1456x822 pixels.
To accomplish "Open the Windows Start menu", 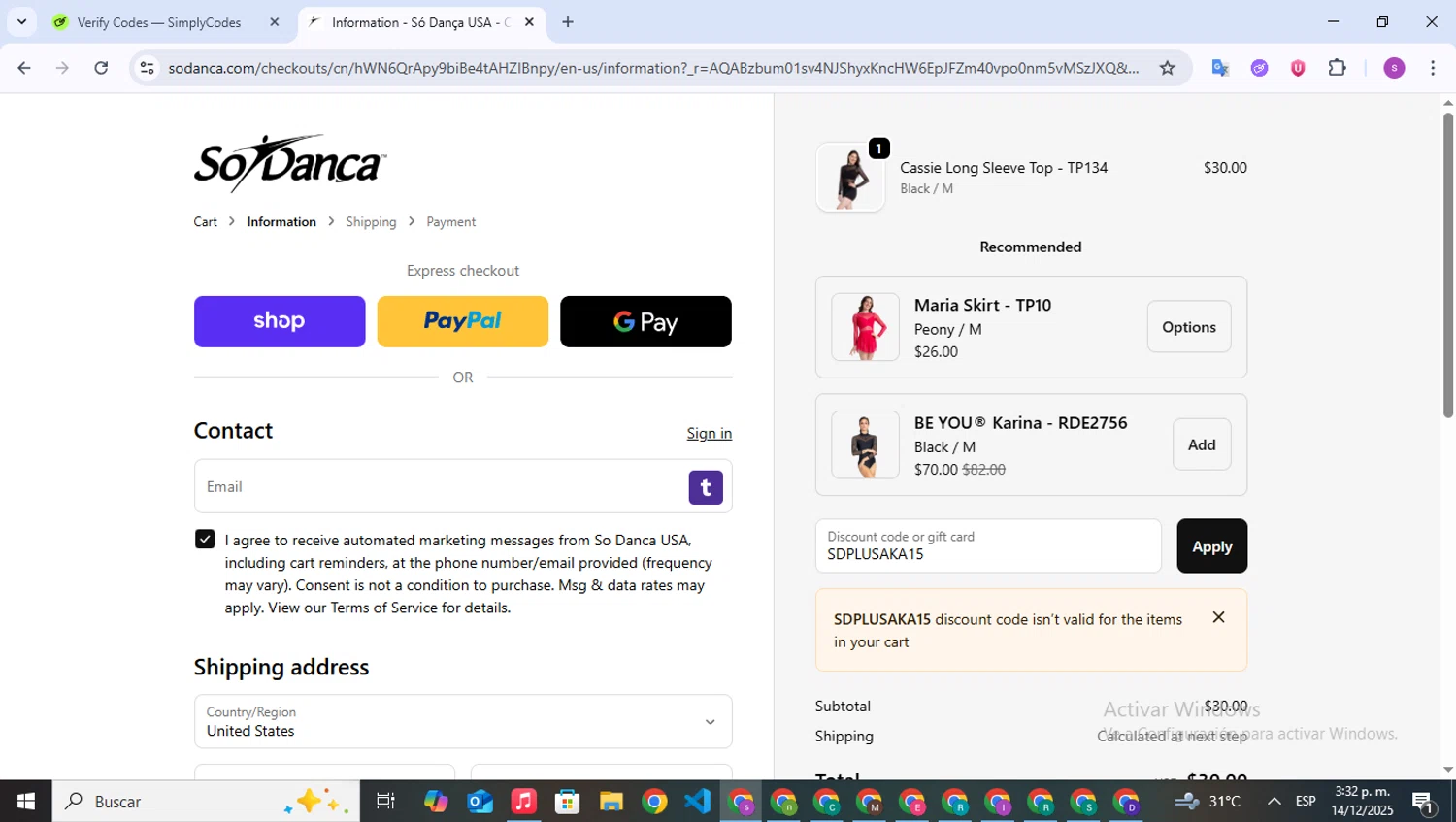I will pos(26,802).
